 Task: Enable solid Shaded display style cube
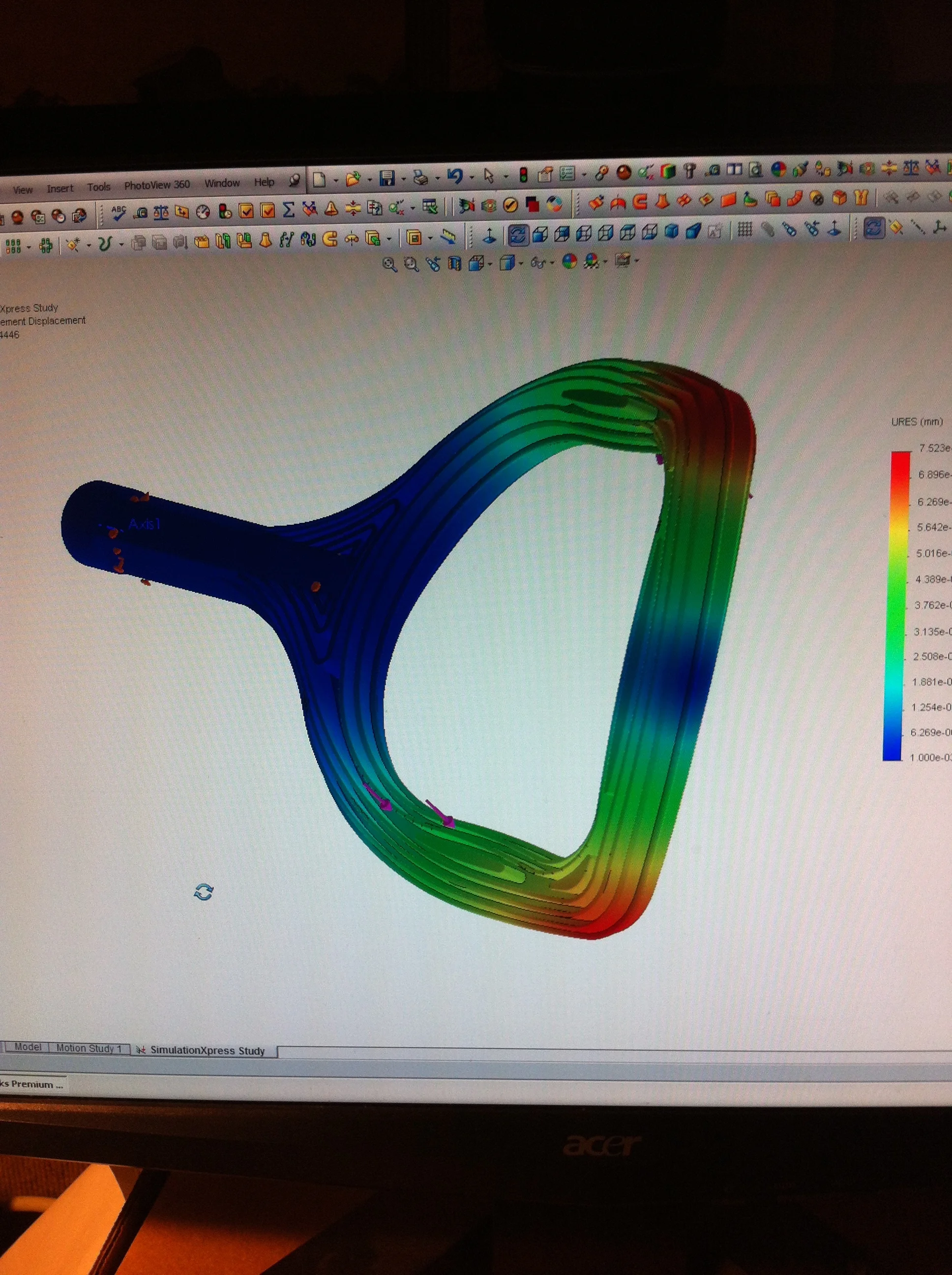(671, 232)
